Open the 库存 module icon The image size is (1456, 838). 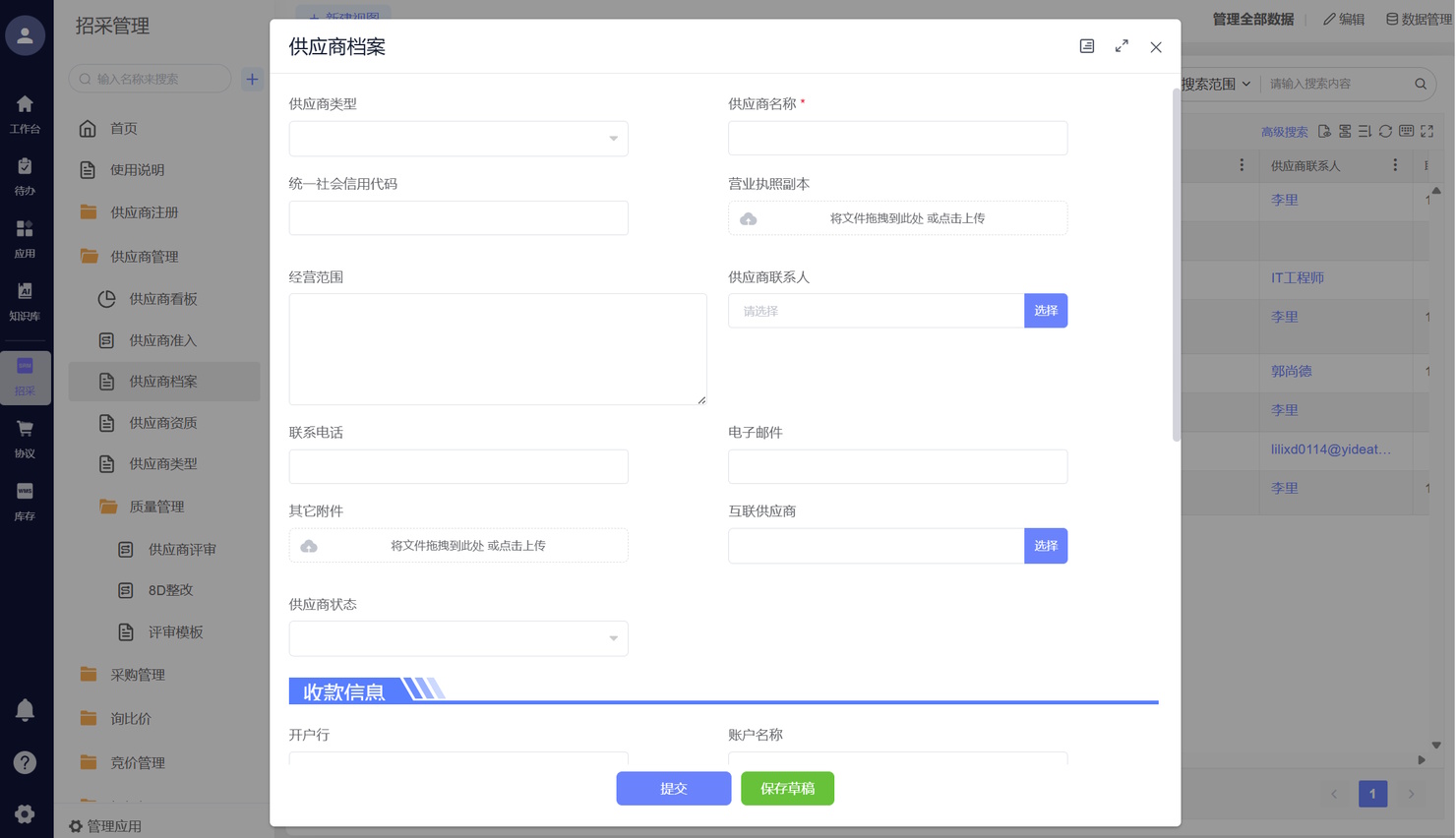(25, 500)
